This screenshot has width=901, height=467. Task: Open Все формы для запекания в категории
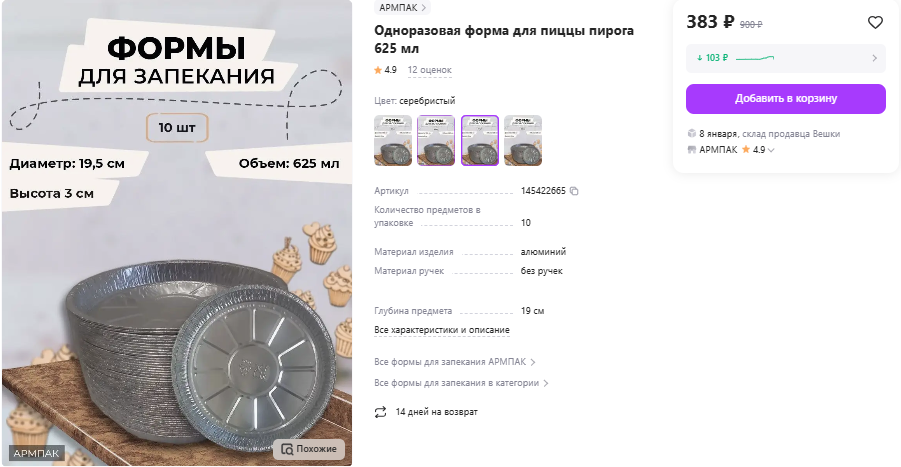(461, 383)
